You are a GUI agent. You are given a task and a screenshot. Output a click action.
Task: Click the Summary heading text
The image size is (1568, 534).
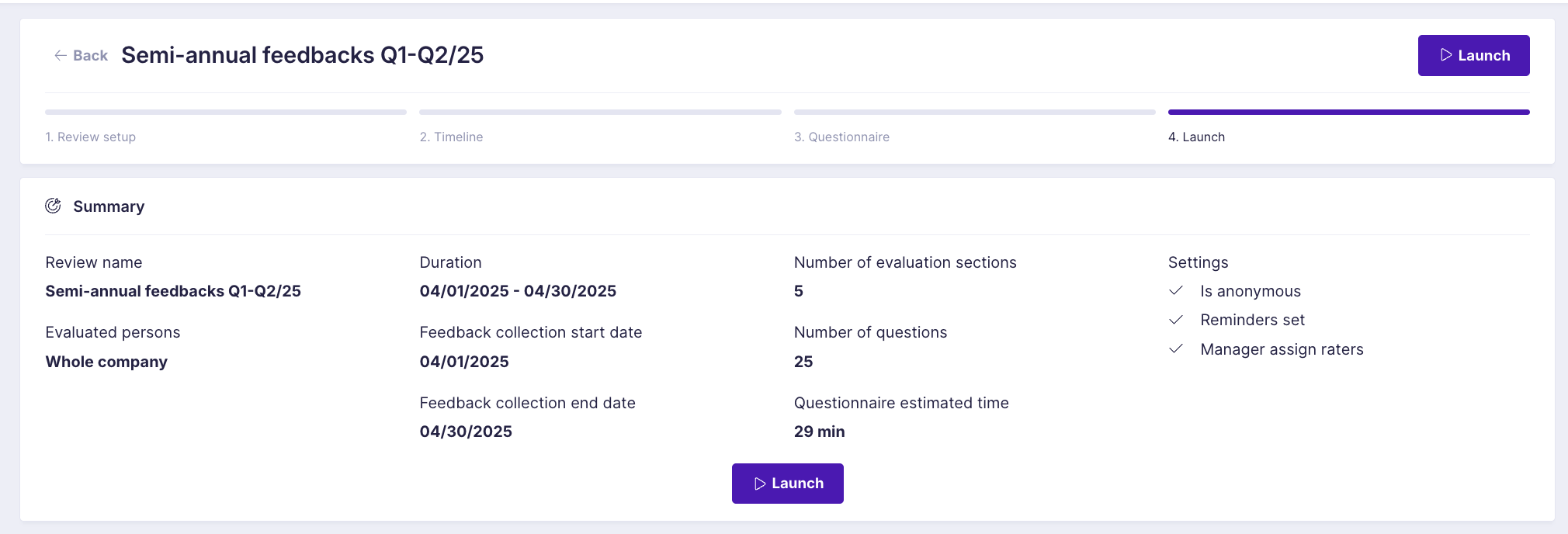click(109, 206)
